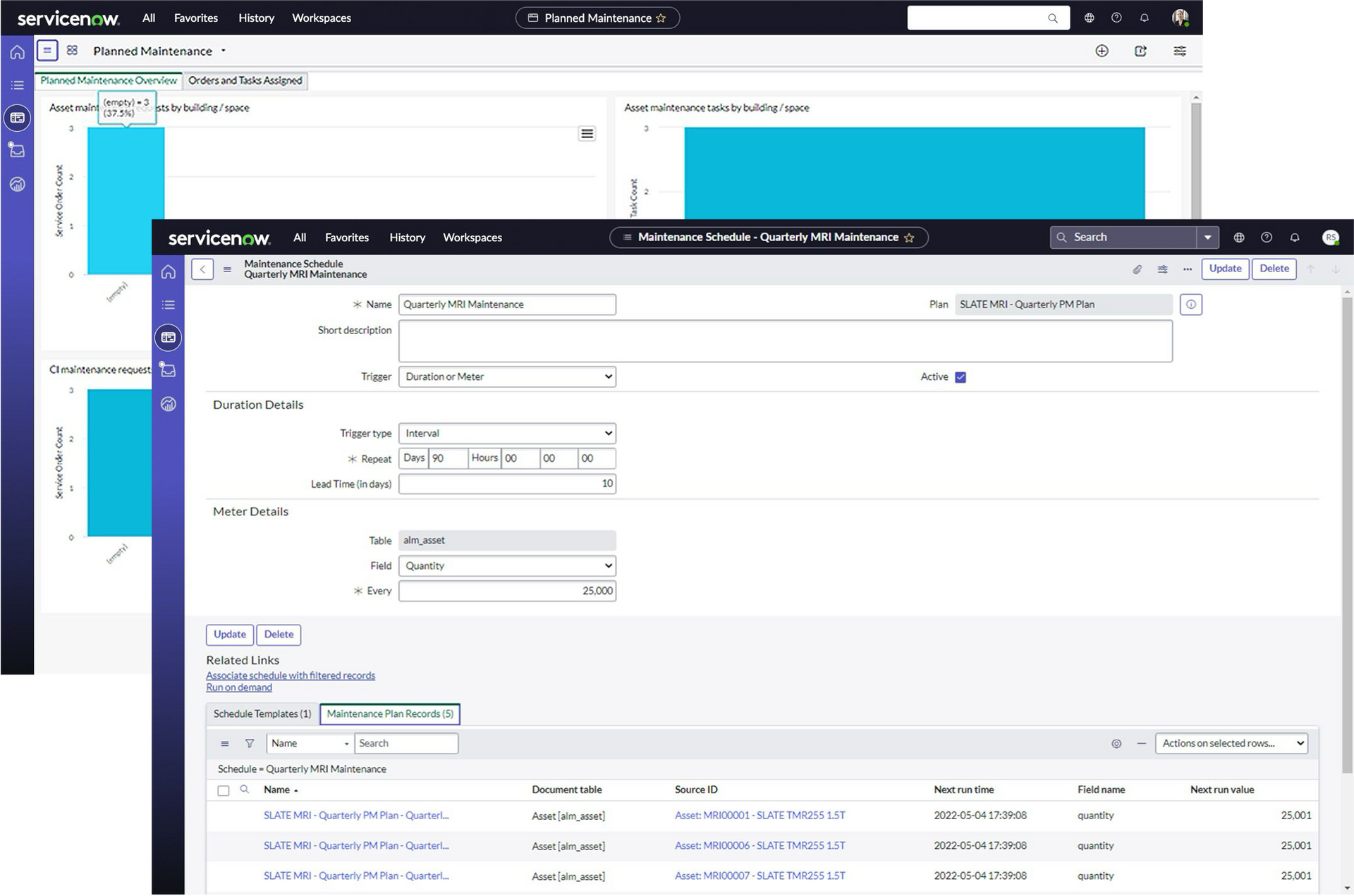Image resolution: width=1354 pixels, height=896 pixels.
Task: Click the Update button
Action: coord(1225,269)
